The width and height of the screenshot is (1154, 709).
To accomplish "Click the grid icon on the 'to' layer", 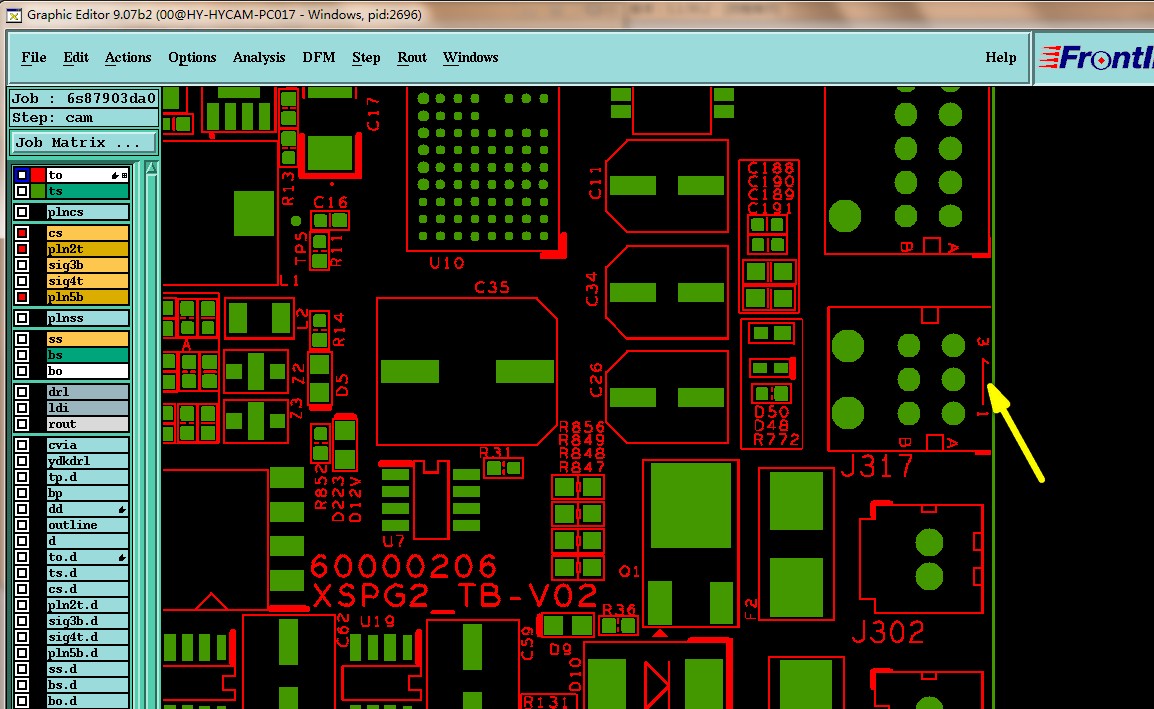I will tap(124, 175).
